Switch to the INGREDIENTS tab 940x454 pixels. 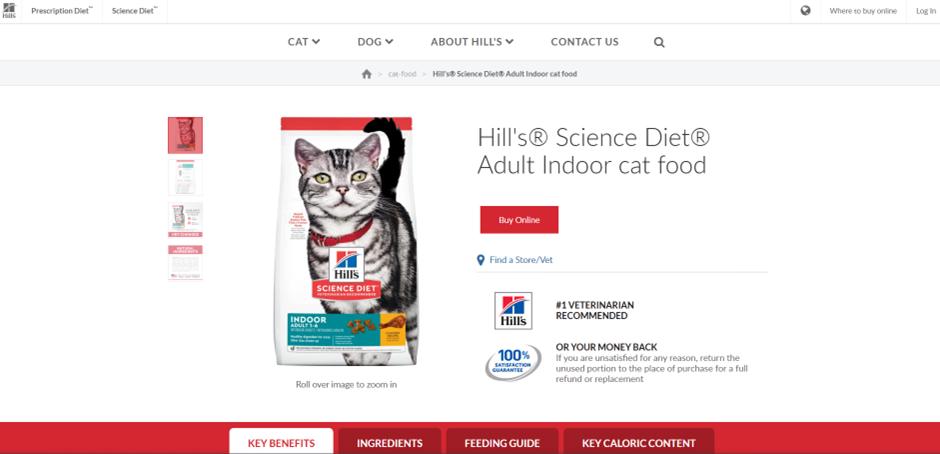point(390,443)
